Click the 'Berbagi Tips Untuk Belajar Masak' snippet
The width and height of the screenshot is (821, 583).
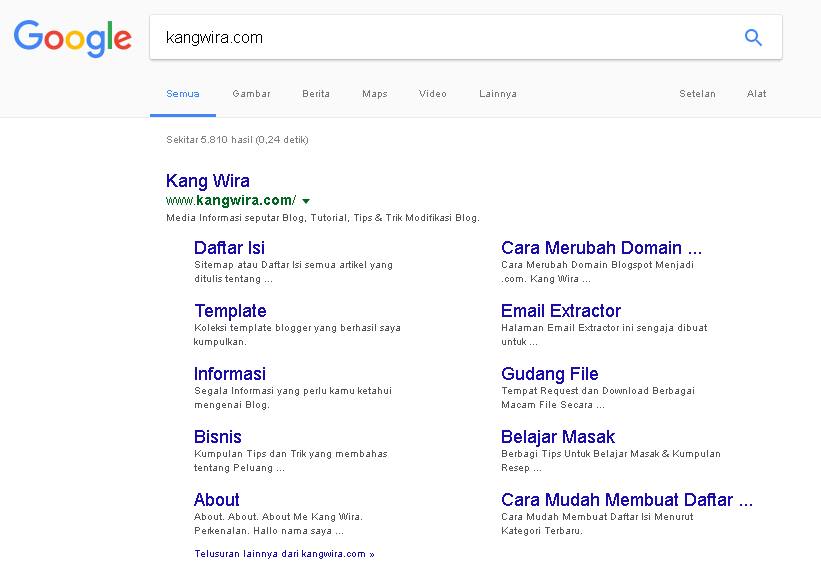pos(611,460)
